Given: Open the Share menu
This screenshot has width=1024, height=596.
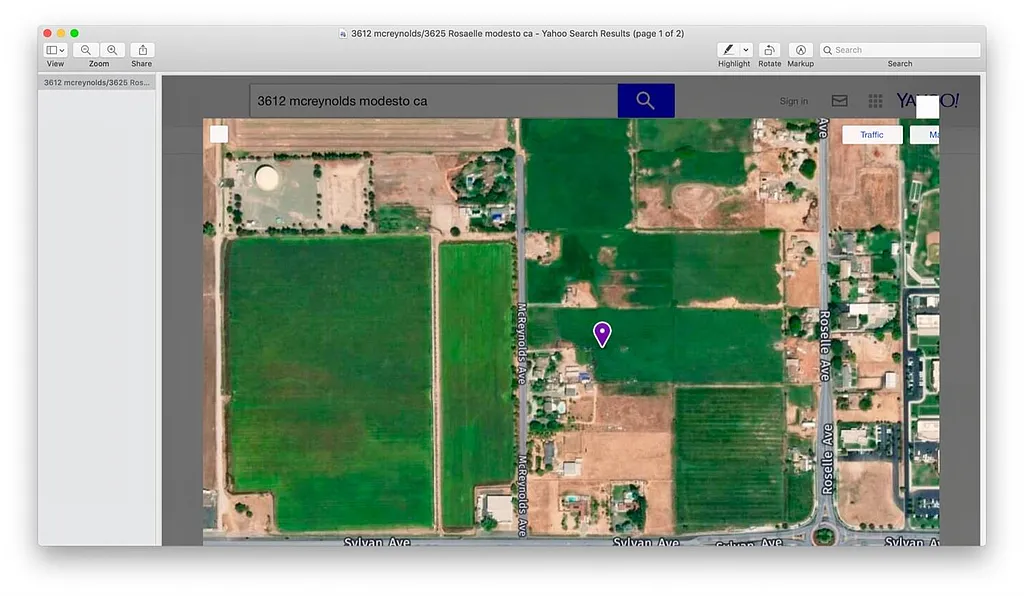Looking at the screenshot, I should tap(142, 50).
